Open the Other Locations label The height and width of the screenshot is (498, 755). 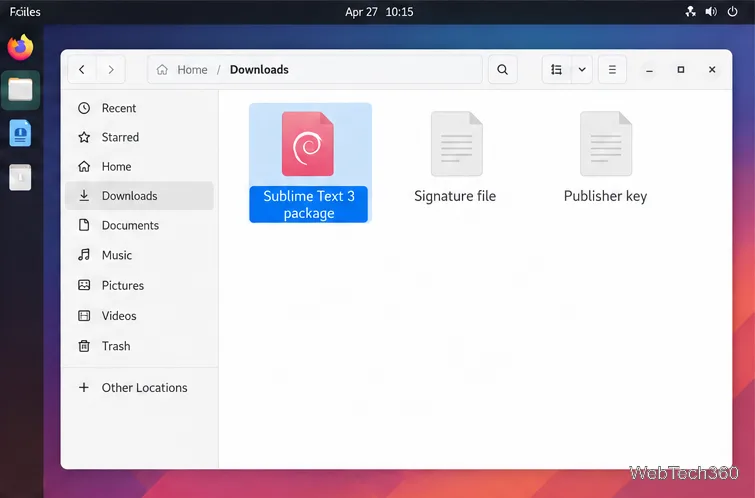pyautogui.click(x=144, y=388)
